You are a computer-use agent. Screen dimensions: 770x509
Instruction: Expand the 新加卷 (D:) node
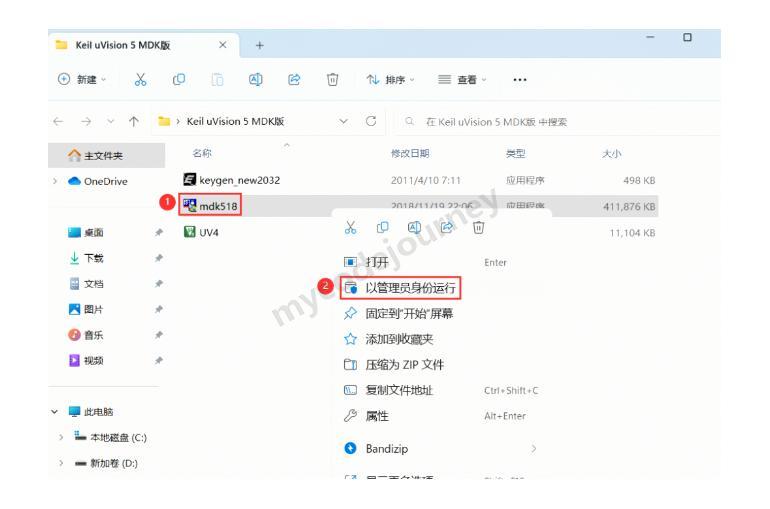pos(61,463)
